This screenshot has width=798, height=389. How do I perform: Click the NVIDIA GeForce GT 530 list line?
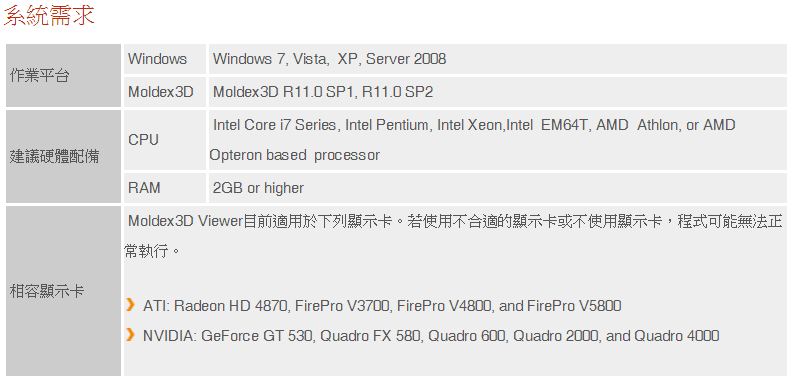click(431, 336)
